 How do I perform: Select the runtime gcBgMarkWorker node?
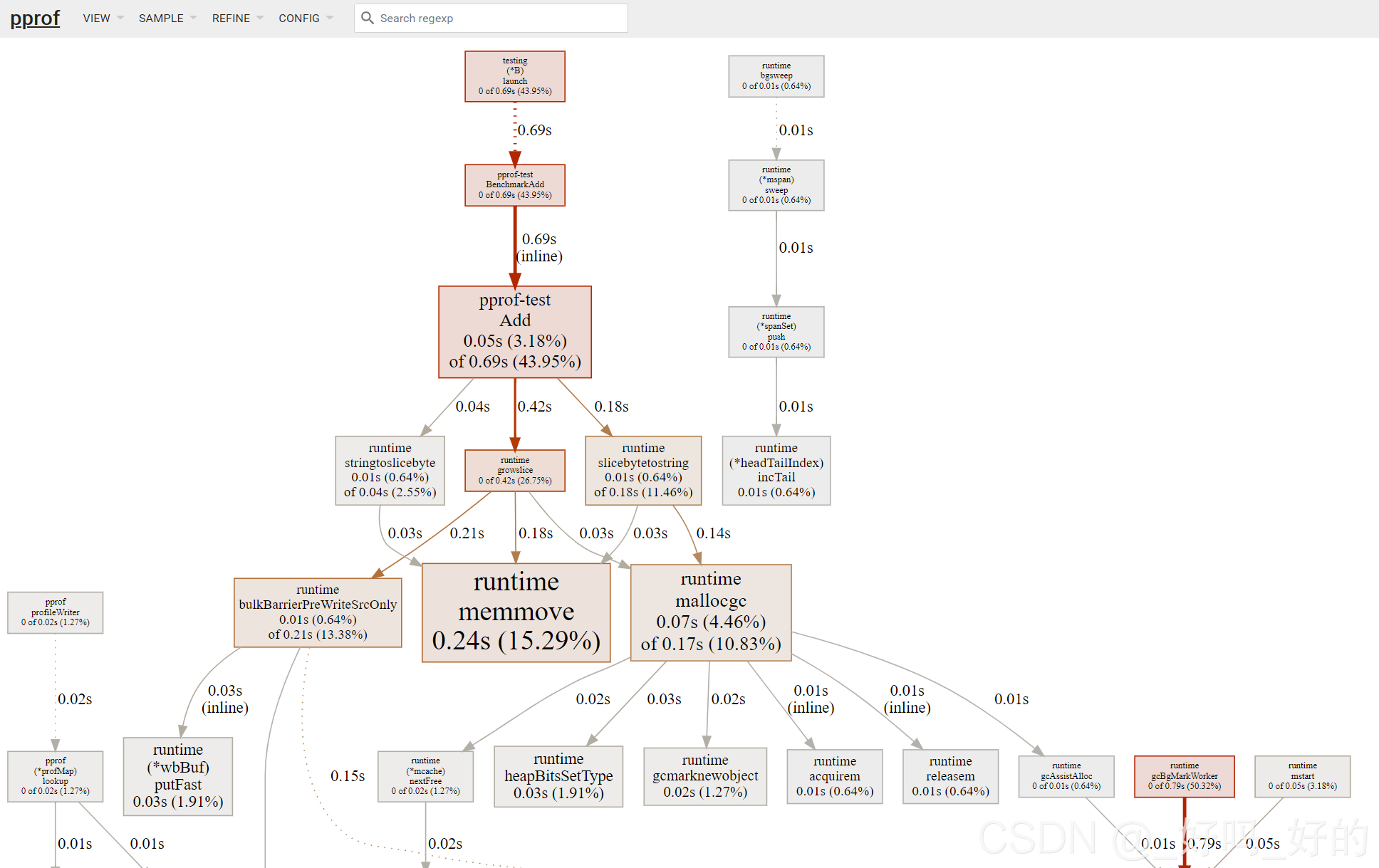1184,776
